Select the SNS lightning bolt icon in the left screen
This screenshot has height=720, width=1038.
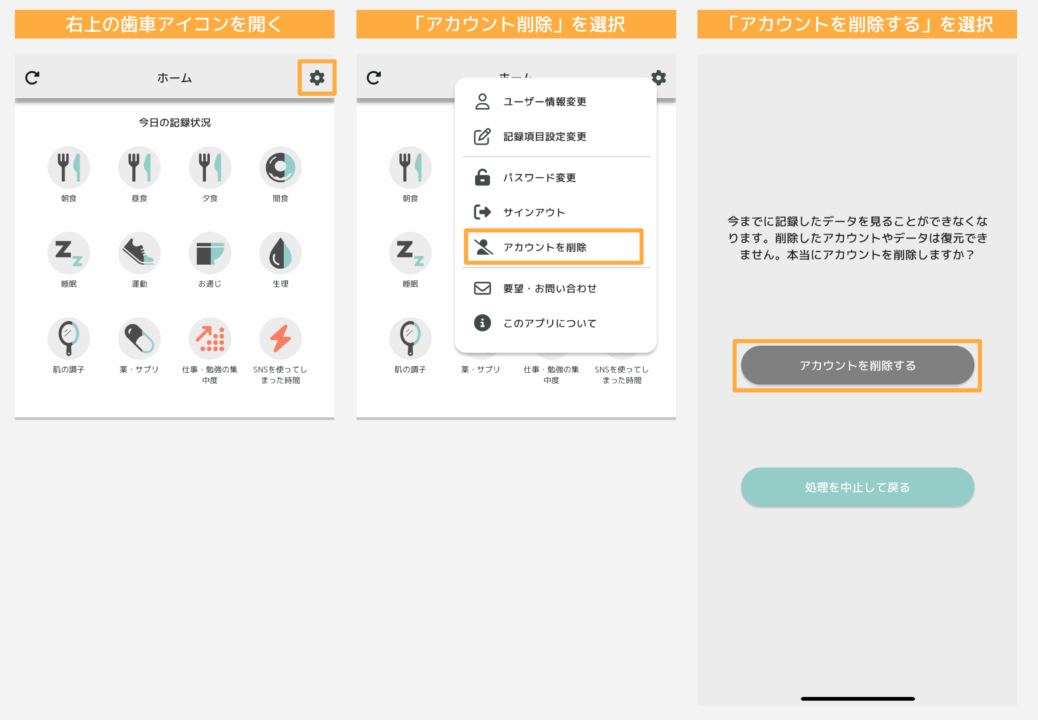280,339
